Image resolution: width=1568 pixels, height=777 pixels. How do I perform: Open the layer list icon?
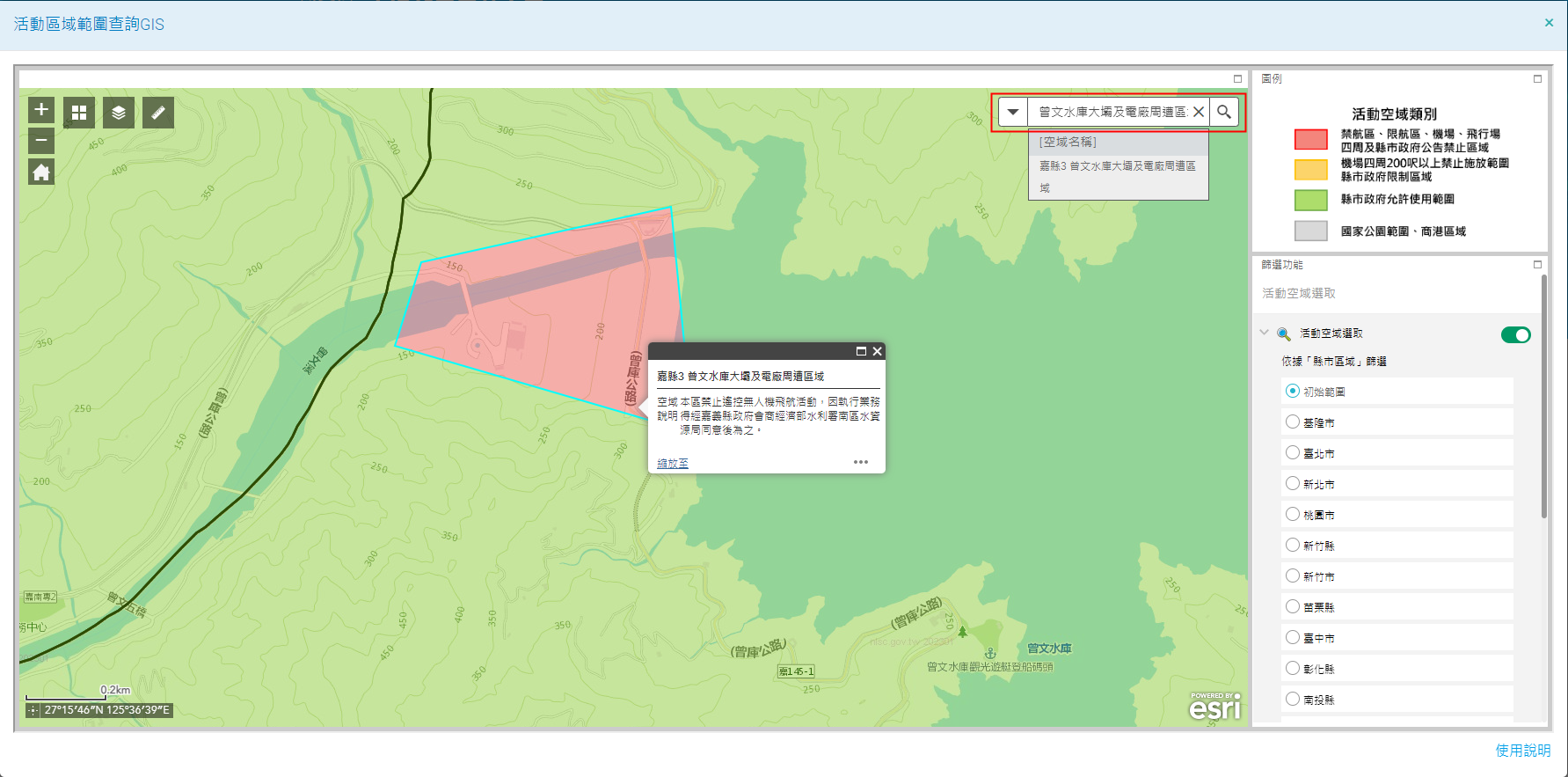(x=119, y=113)
